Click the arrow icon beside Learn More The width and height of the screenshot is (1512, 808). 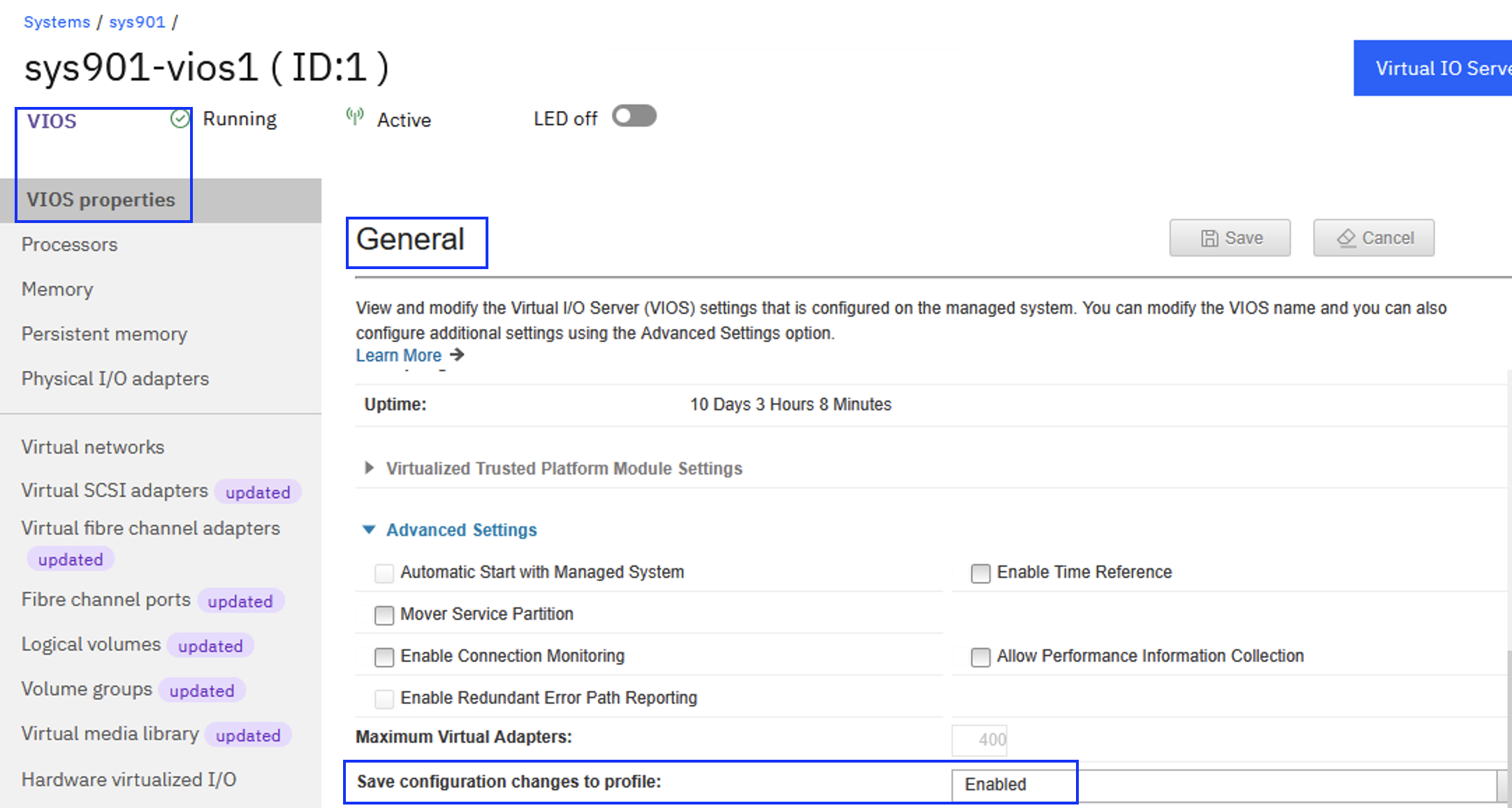[458, 355]
